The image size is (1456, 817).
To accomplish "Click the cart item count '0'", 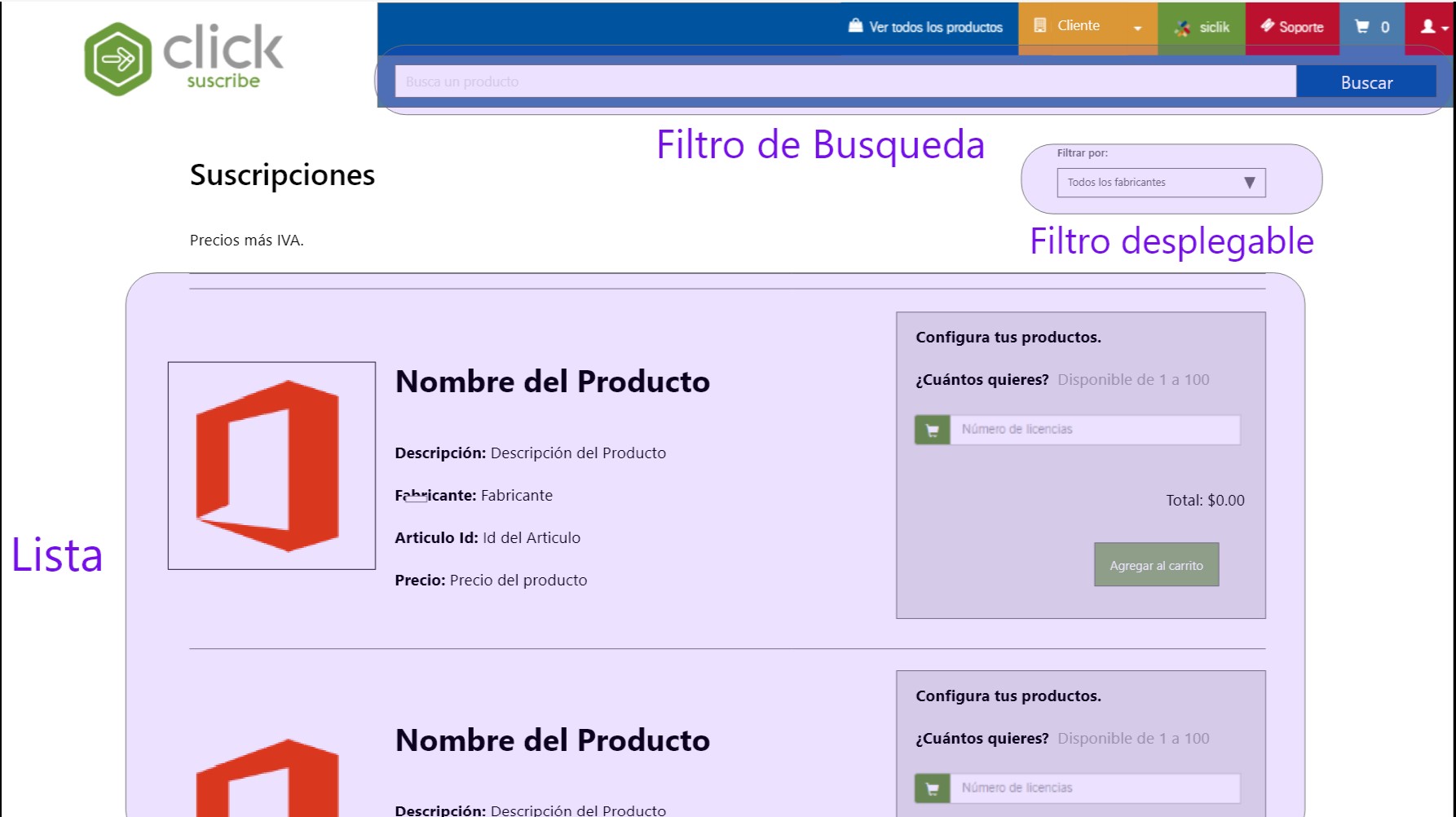I will point(1385,27).
